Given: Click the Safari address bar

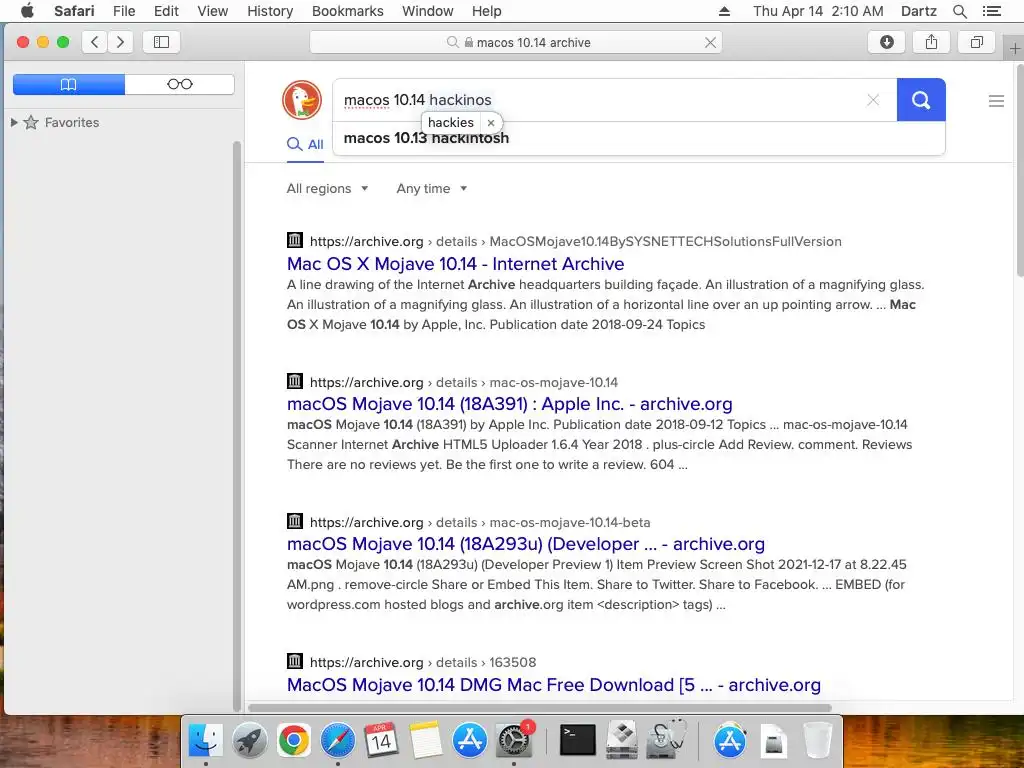Looking at the screenshot, I should pyautogui.click(x=516, y=42).
